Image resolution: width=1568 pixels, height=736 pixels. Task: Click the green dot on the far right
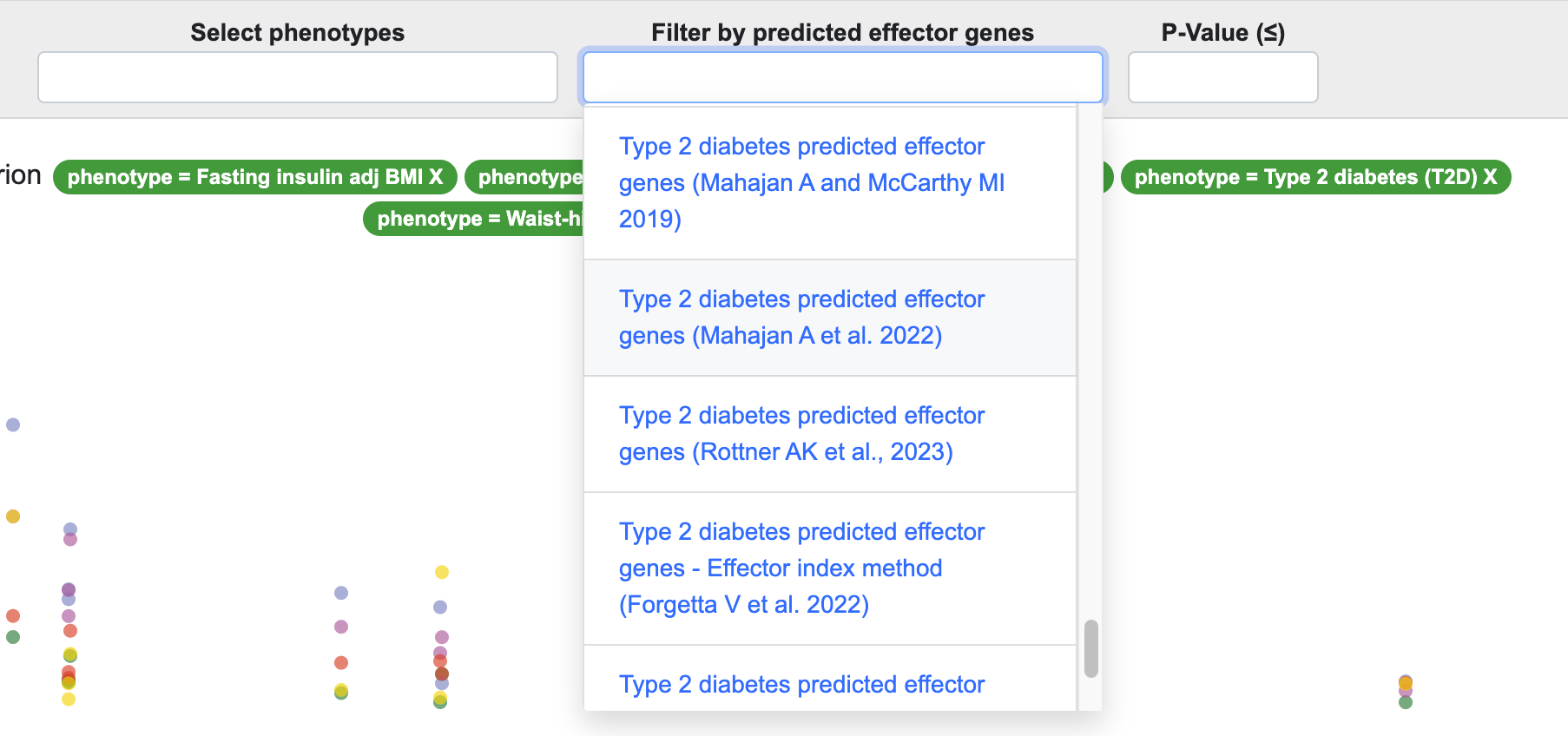click(x=1407, y=704)
